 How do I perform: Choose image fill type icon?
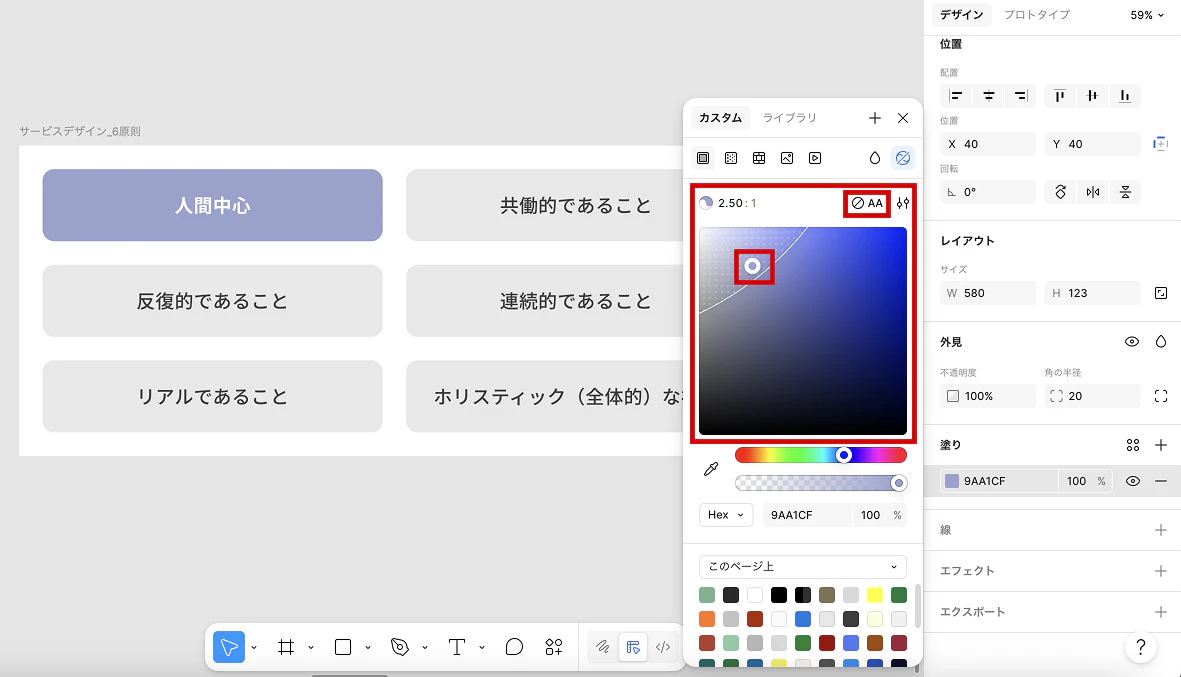[787, 158]
